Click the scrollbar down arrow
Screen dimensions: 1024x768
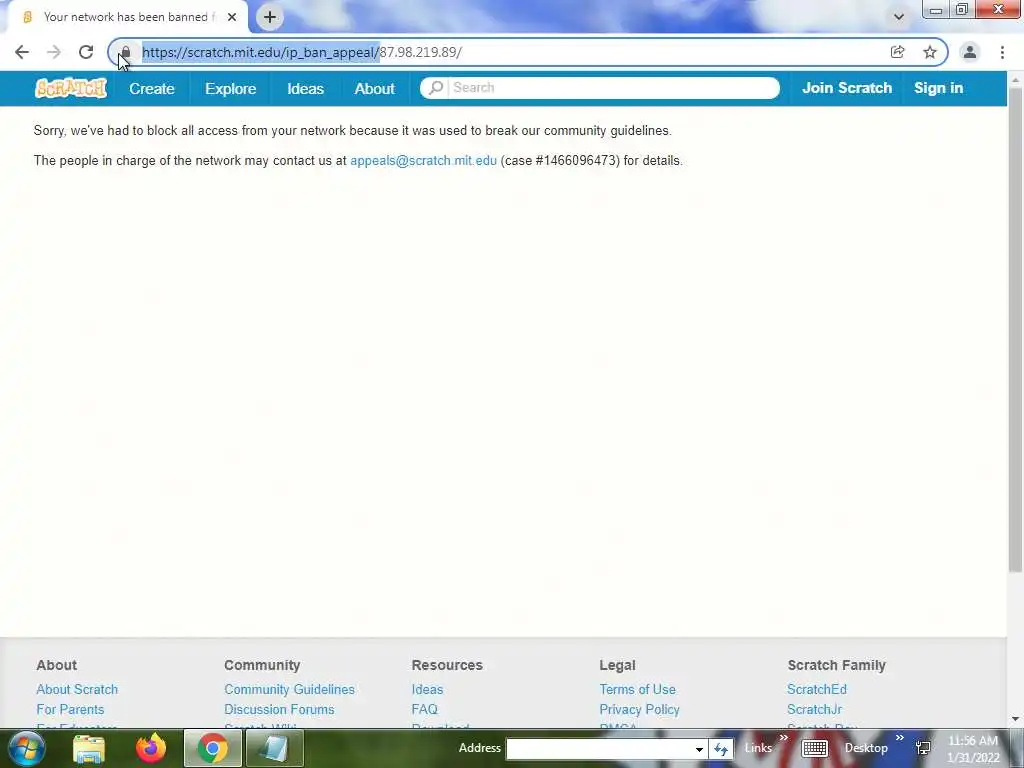1016,720
